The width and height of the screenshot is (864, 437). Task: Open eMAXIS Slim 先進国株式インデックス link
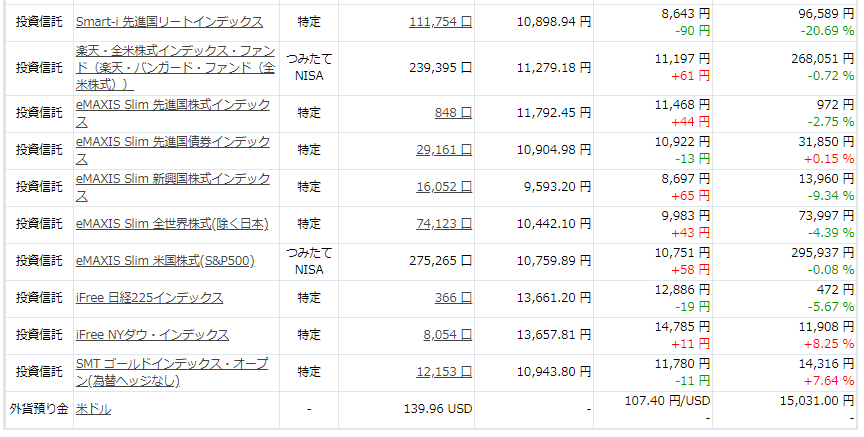(x=173, y=113)
